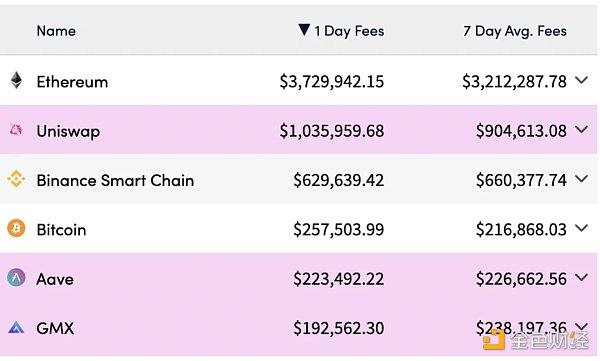Sort by the 1 Day Fees column
The height and width of the screenshot is (361, 600).
tap(349, 31)
